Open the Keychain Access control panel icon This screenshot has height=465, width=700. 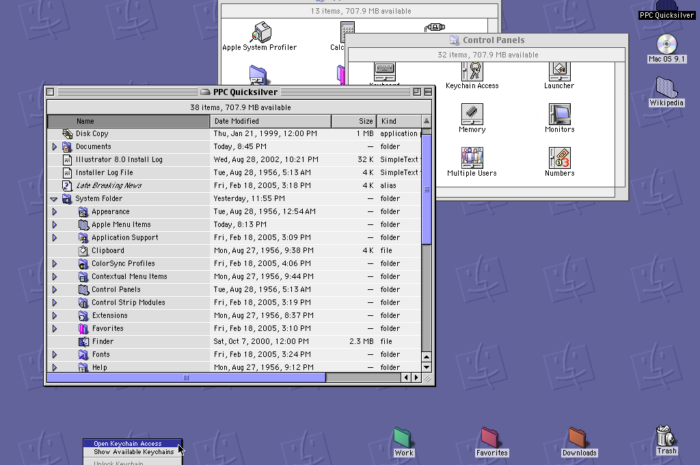pos(472,71)
